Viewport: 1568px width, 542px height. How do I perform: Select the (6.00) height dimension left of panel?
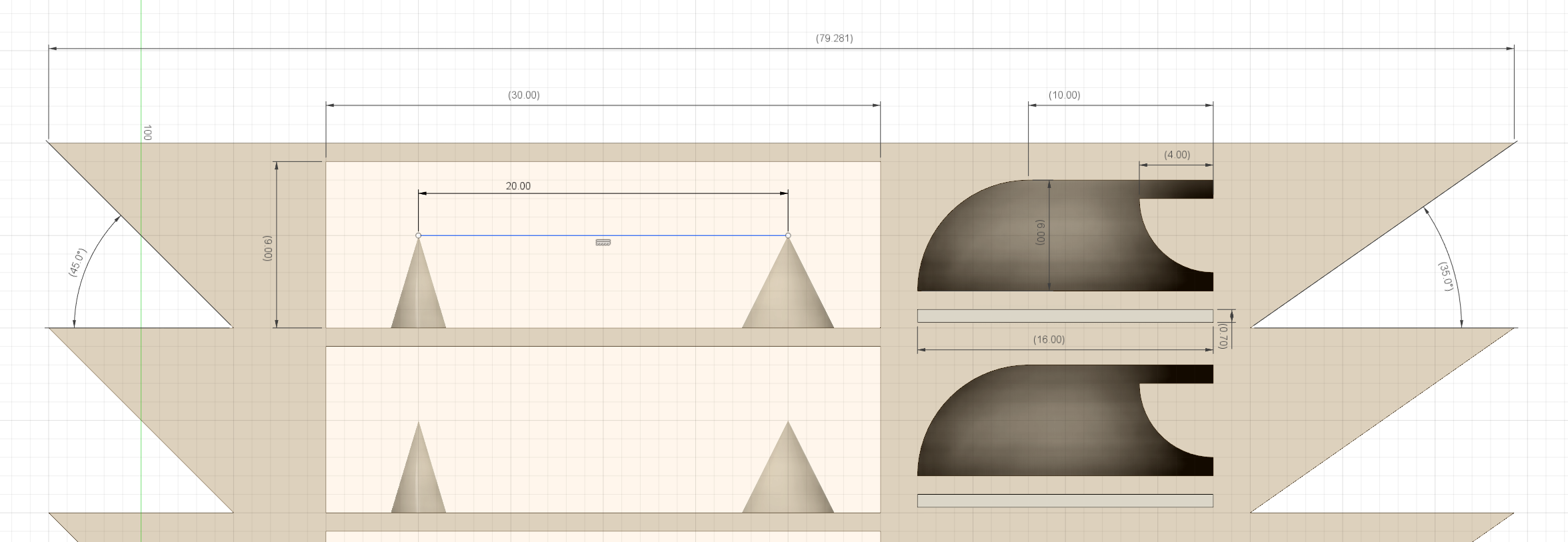click(x=268, y=248)
